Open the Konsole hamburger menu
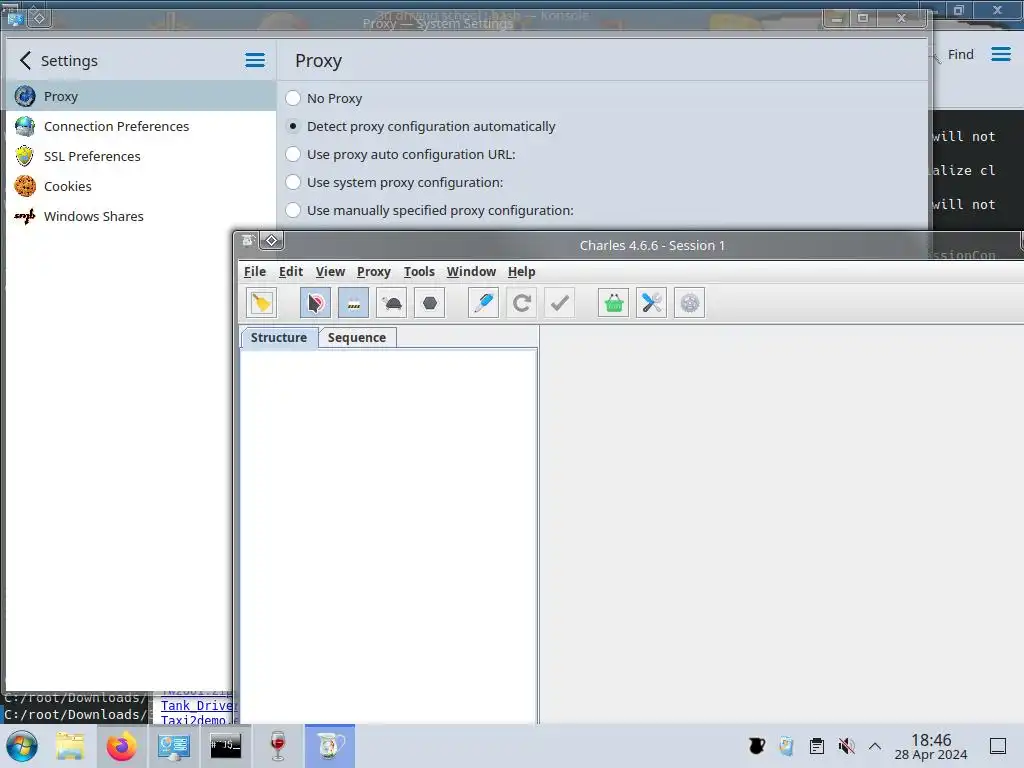 click(1001, 54)
